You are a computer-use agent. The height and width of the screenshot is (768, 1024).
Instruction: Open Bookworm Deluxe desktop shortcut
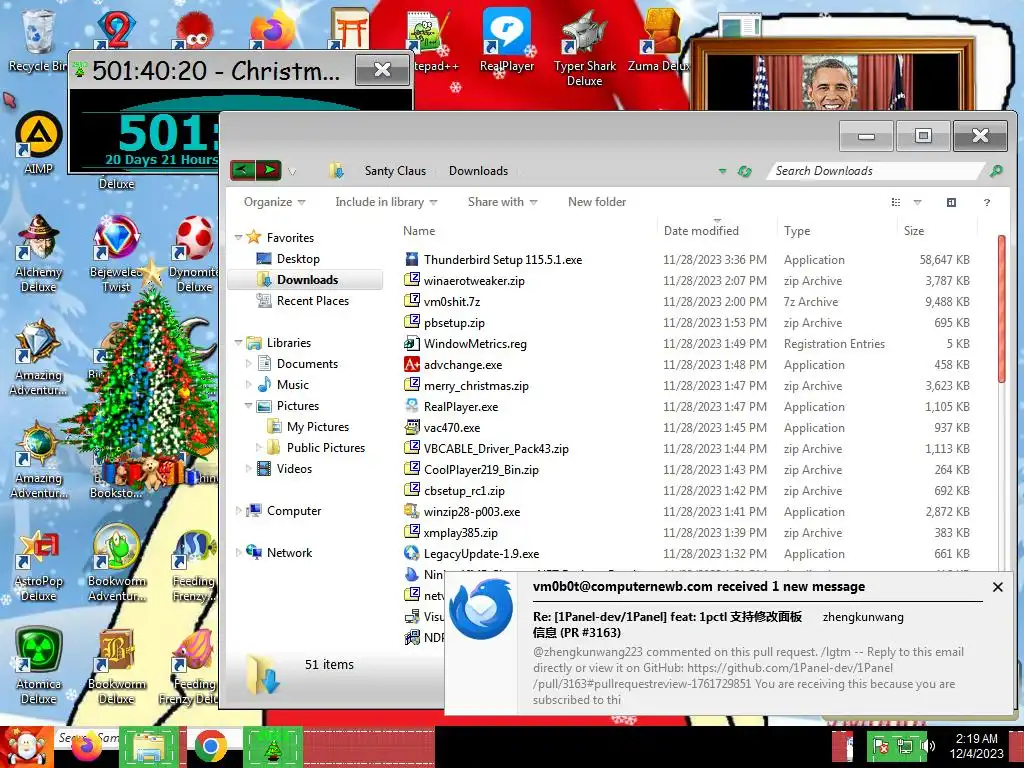click(x=116, y=666)
